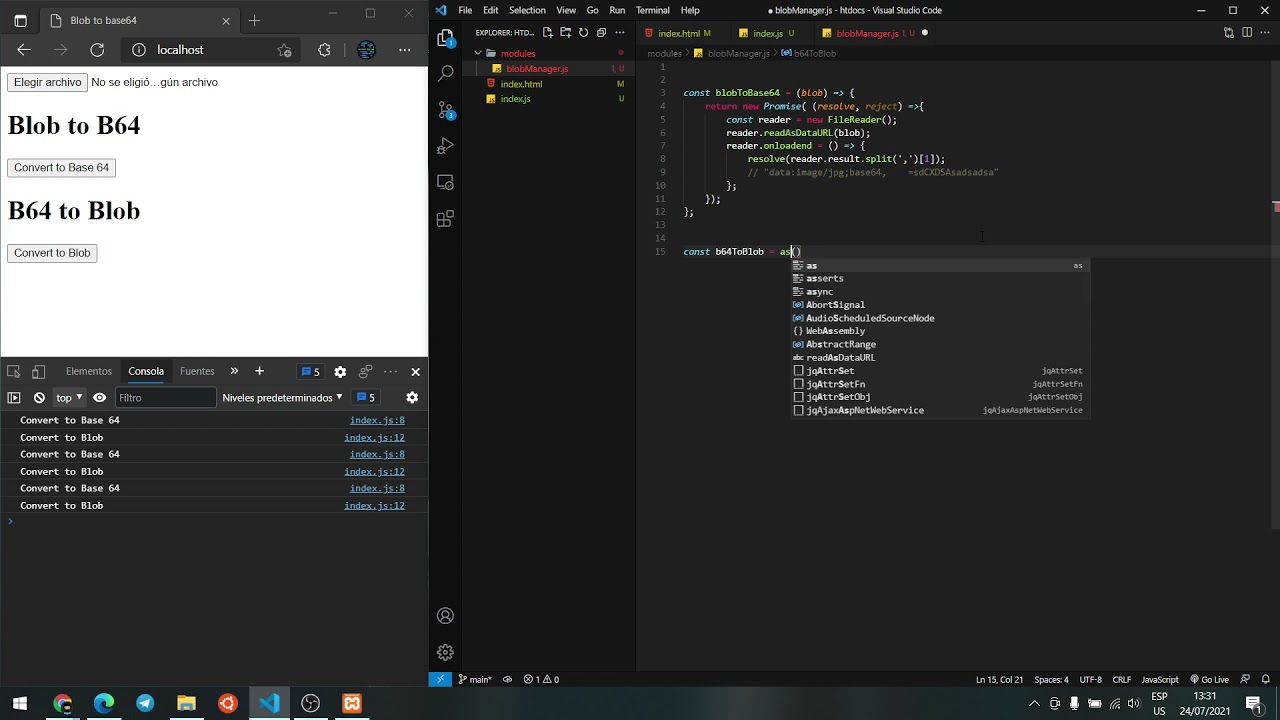
Task: Open the Accounts menu in activity bar
Action: point(446,616)
